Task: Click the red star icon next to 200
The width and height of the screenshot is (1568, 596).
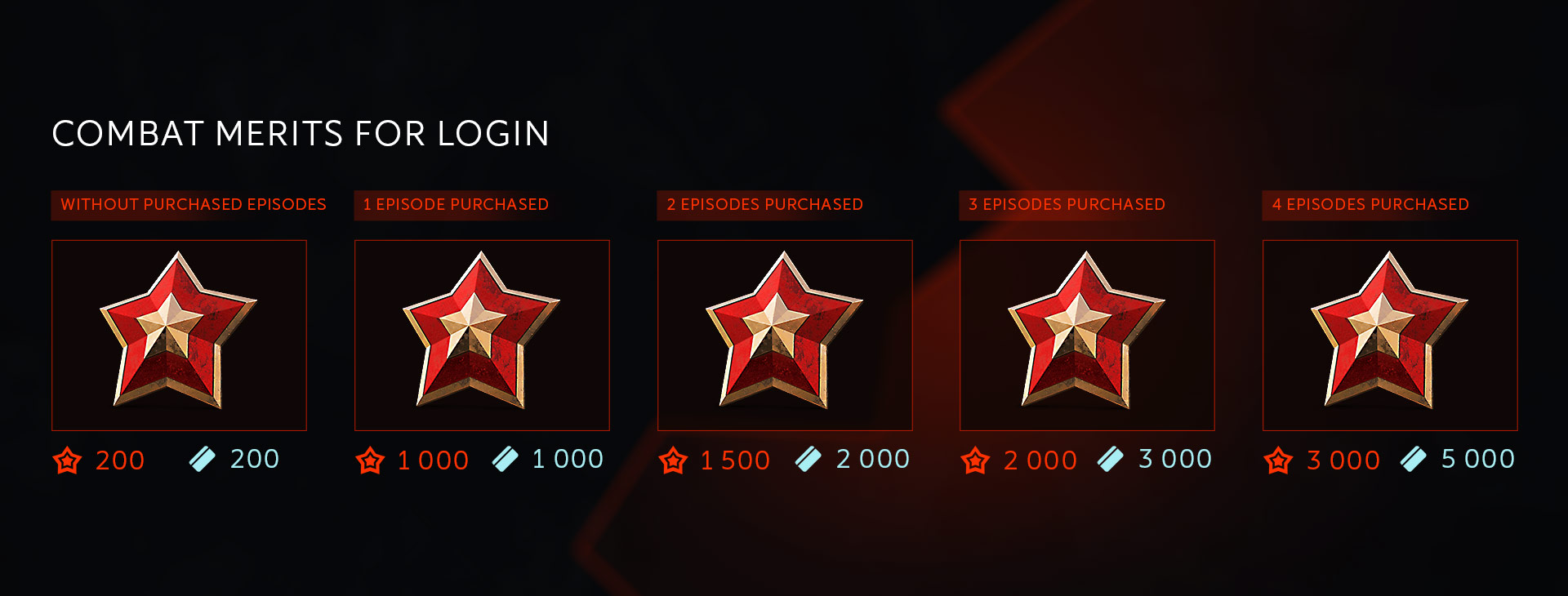Action: 67,460
